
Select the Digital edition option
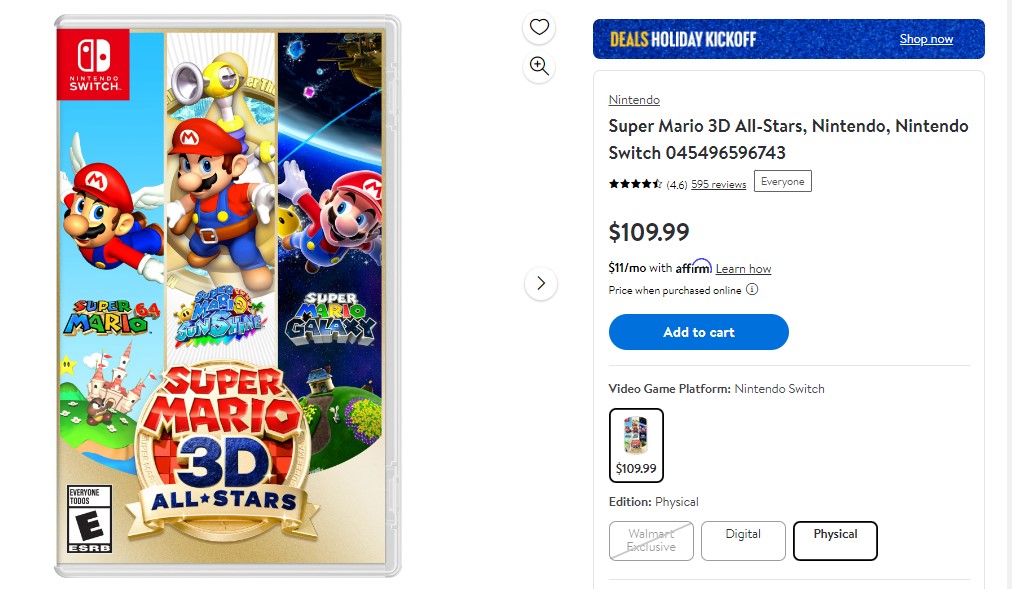coord(743,540)
